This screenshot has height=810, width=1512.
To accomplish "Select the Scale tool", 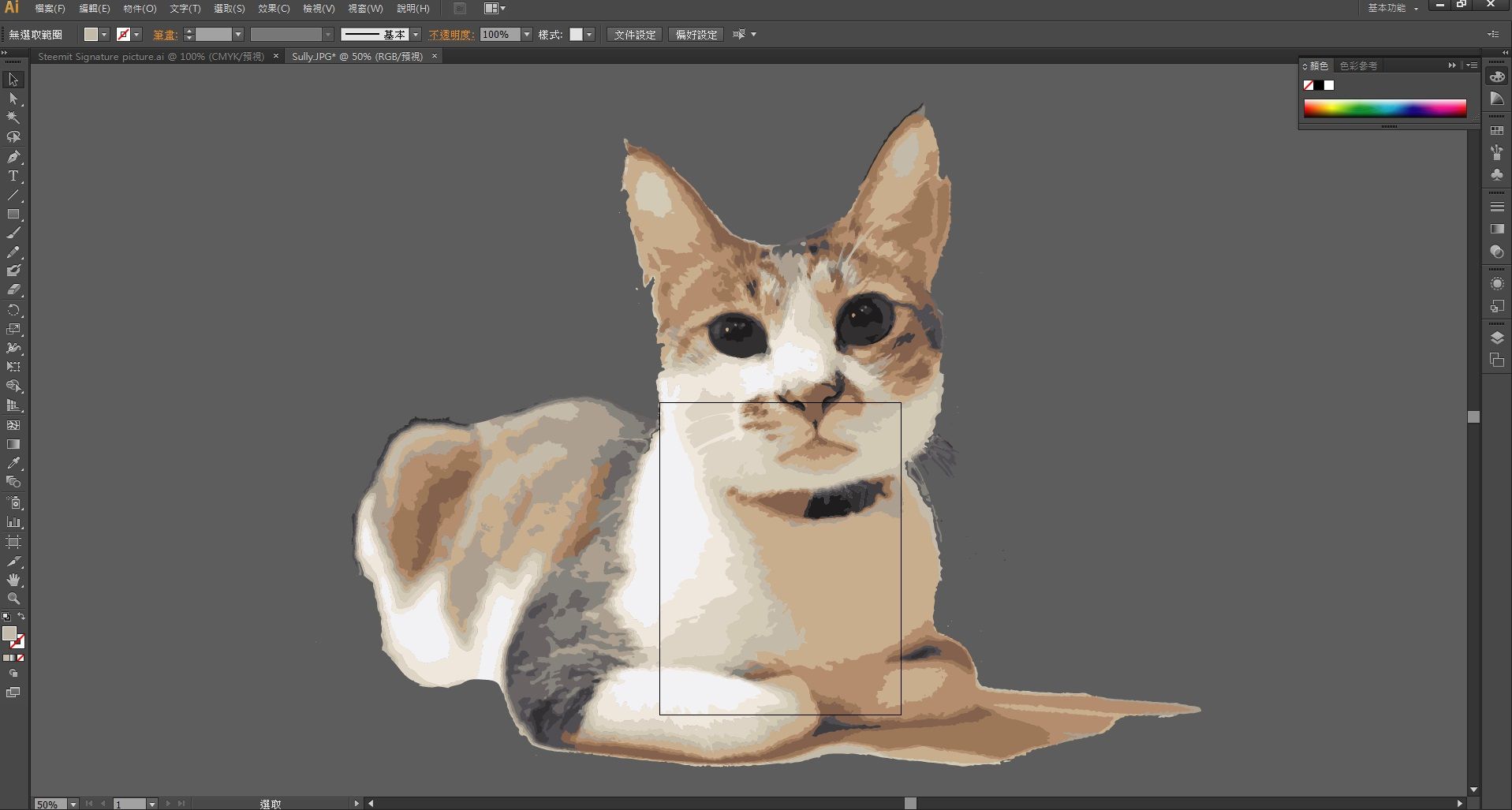I will click(x=13, y=329).
